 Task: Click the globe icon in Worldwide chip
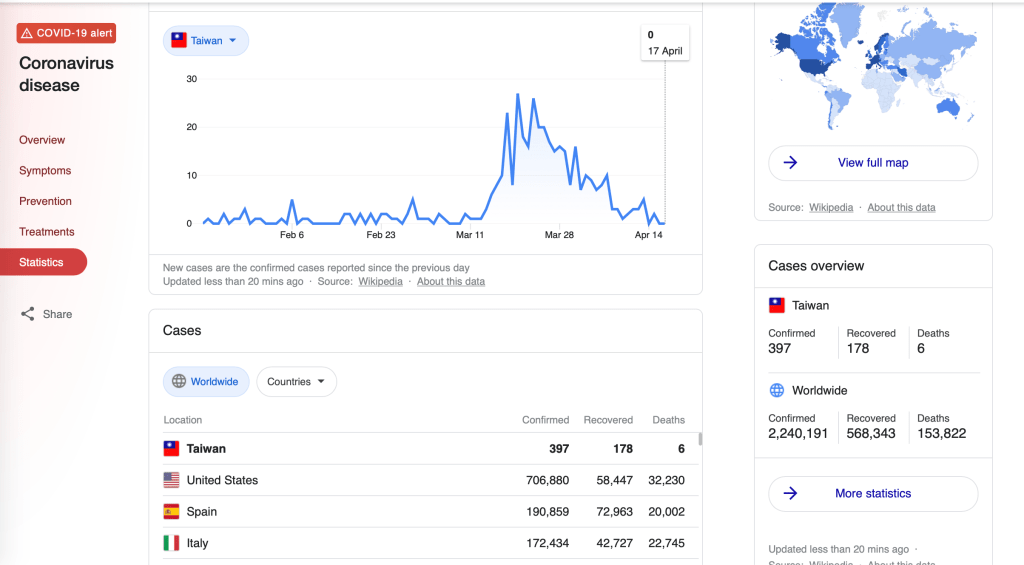tap(179, 382)
